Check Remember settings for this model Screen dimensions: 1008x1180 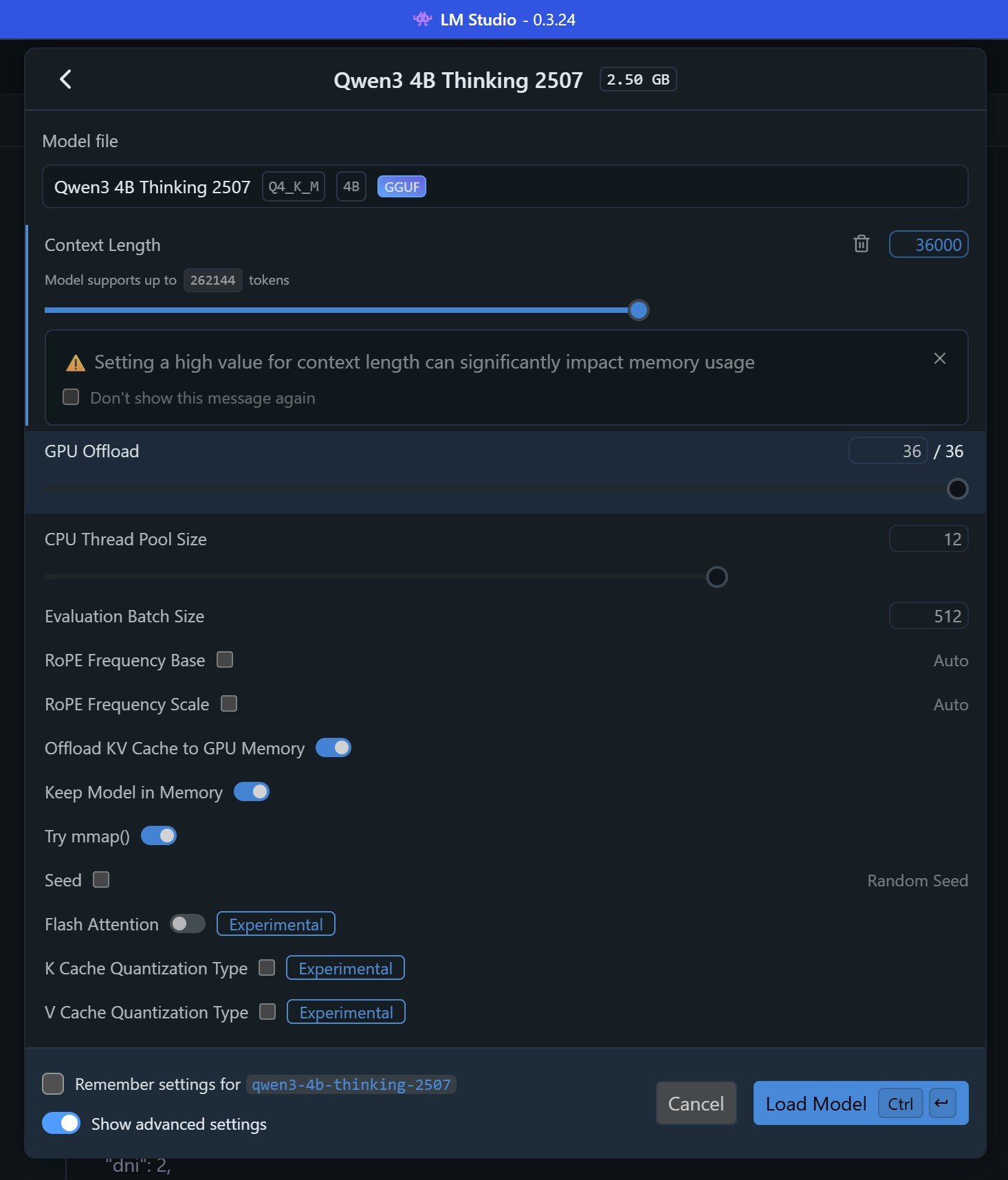(53, 1084)
